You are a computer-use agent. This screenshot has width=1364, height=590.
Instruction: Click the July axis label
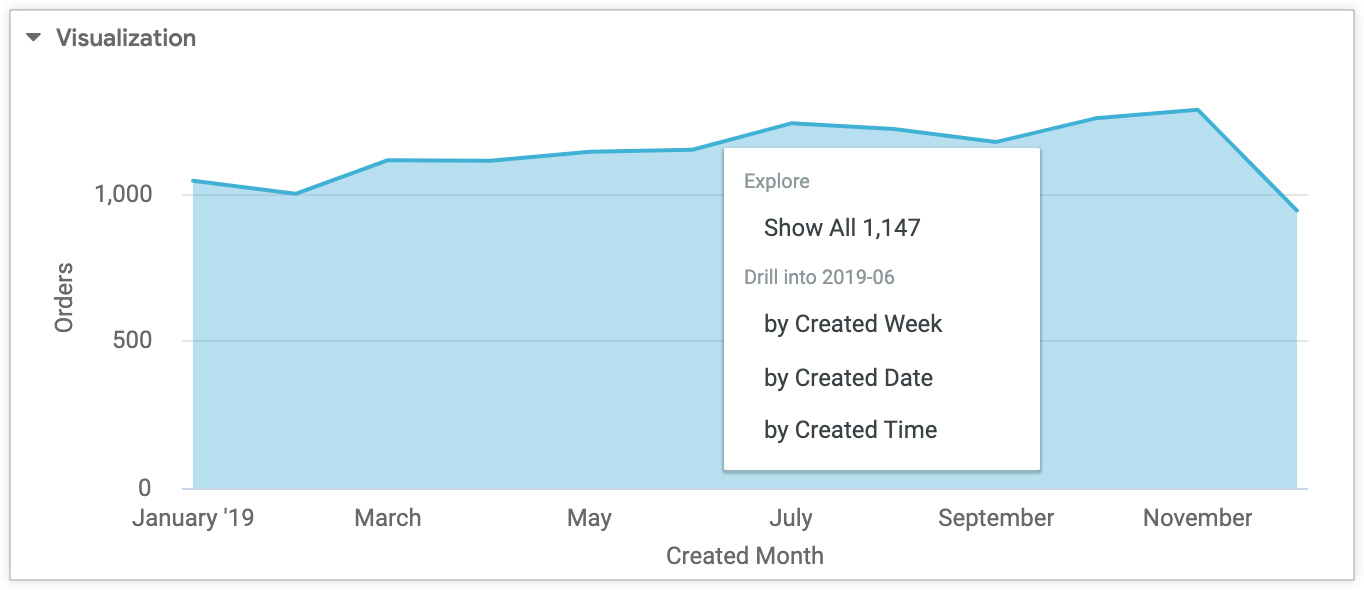(791, 518)
